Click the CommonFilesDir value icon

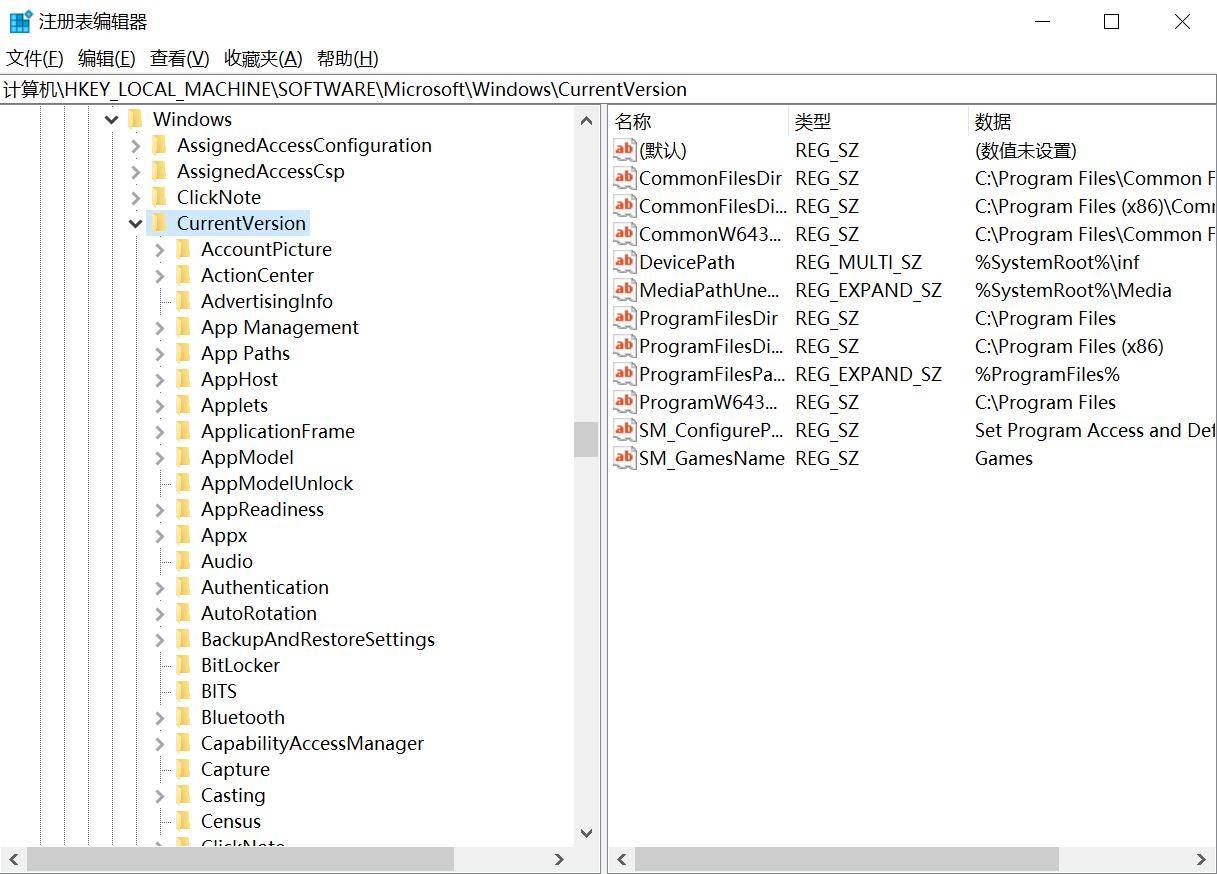[x=624, y=178]
